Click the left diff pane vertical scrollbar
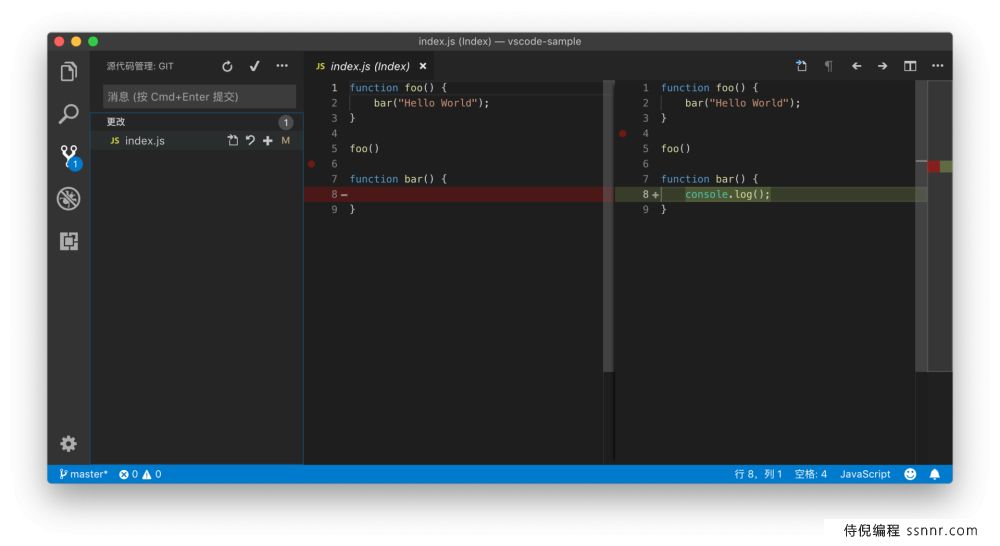 (x=608, y=226)
